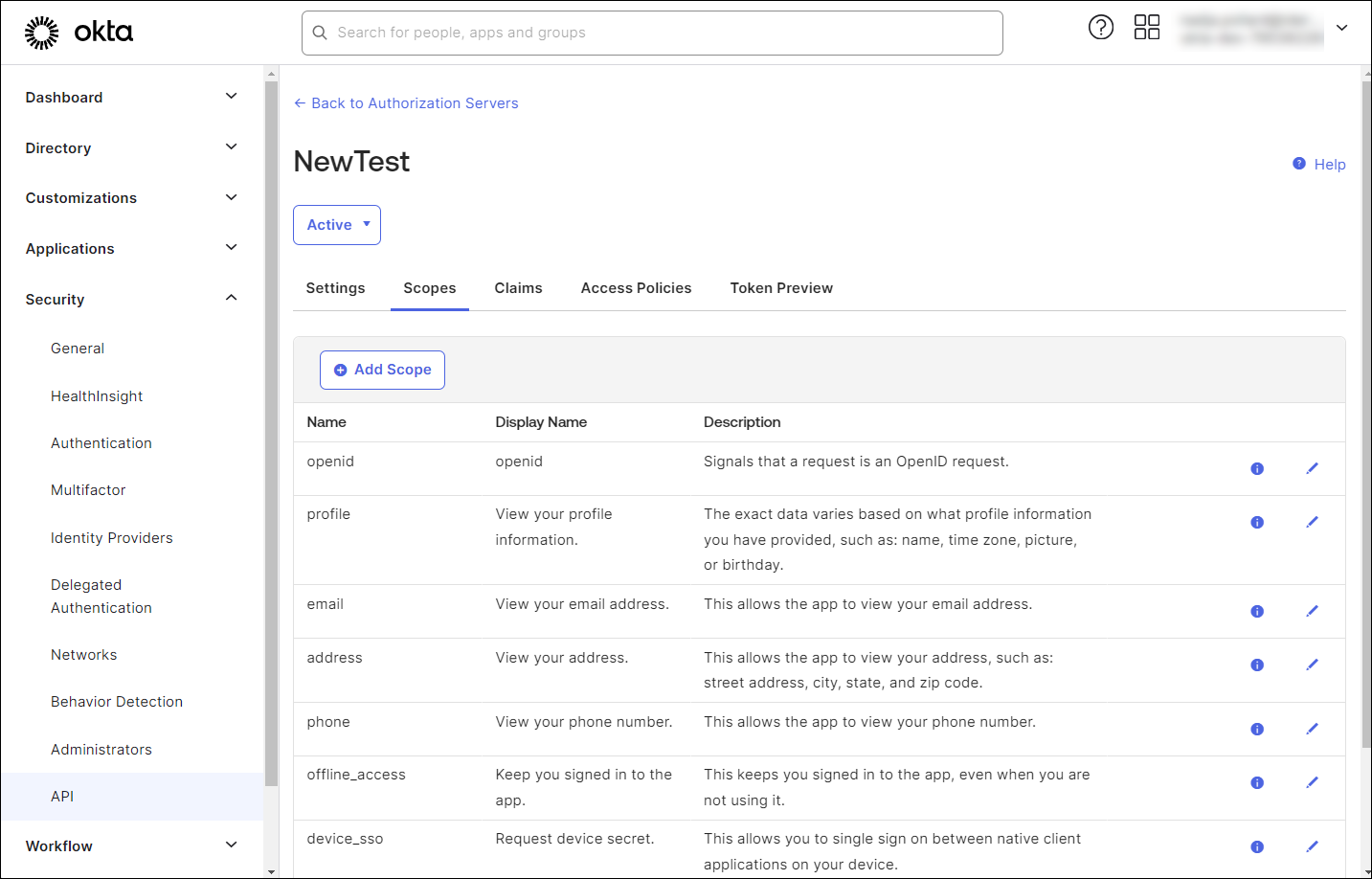Open Delegated Authentication menu item
The width and height of the screenshot is (1372, 879).
(x=101, y=597)
